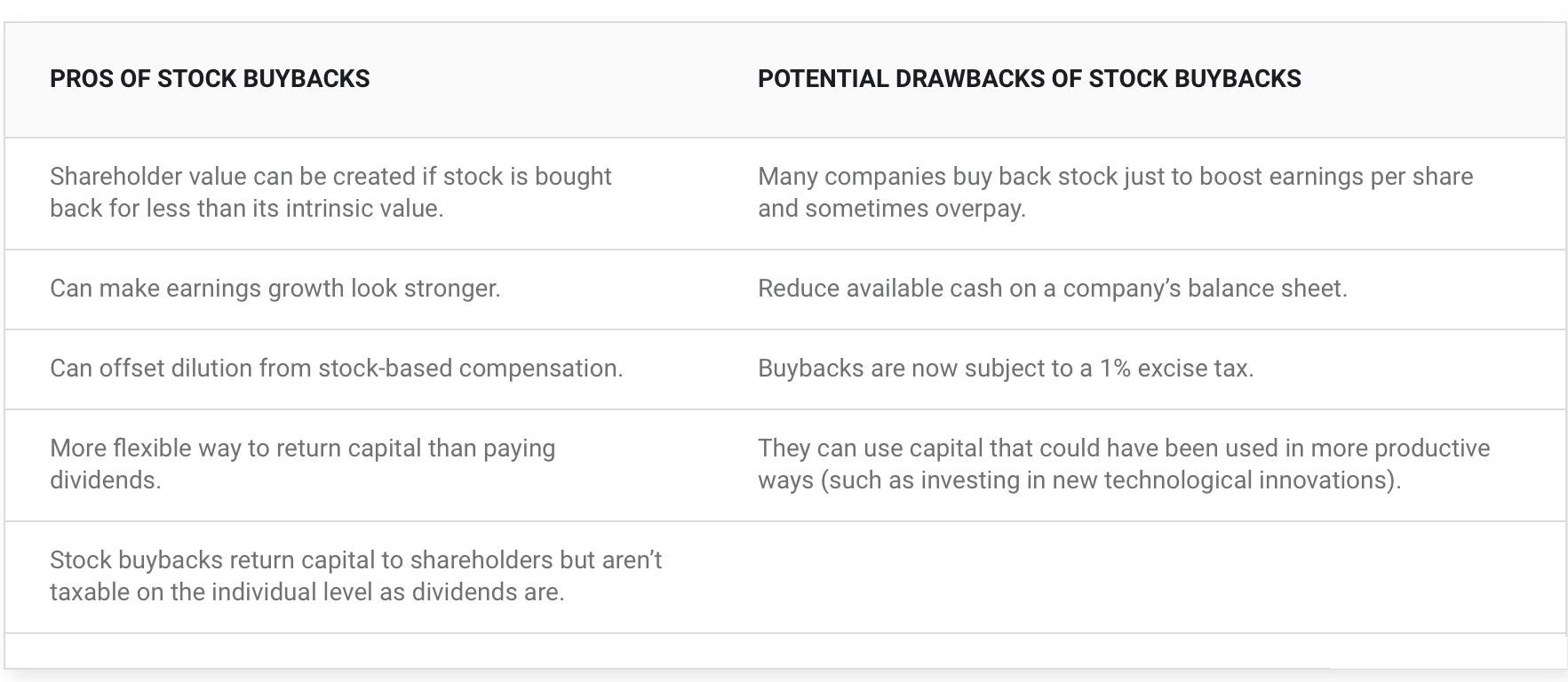Click 'earnings per share' phrase
This screenshot has width=1568, height=682.
tap(1371, 177)
